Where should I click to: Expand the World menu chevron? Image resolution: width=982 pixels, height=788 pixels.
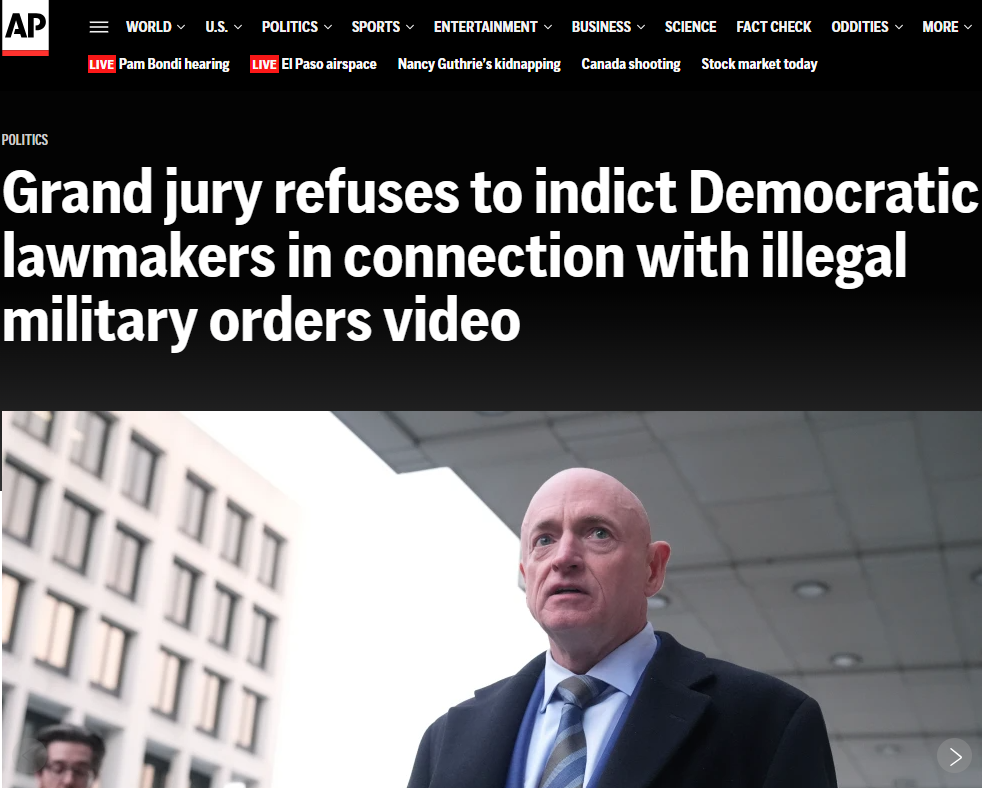181,27
